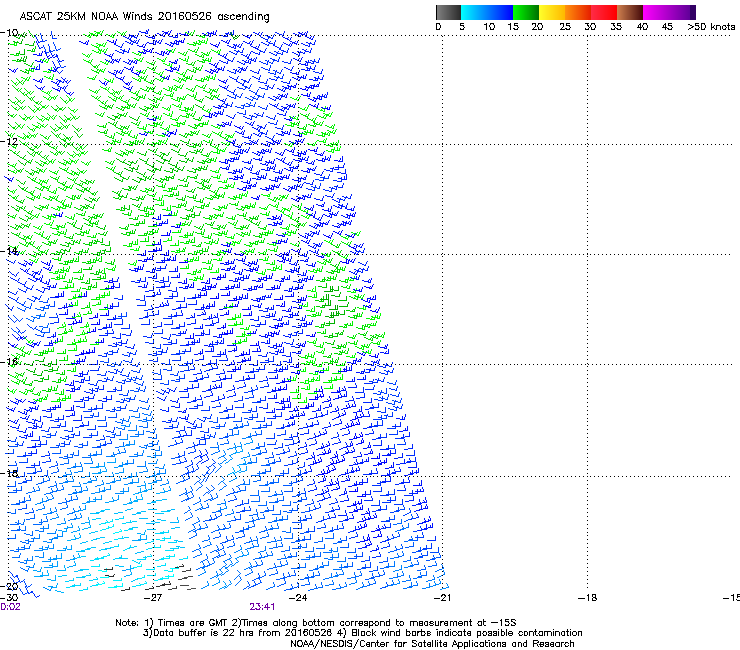The height and width of the screenshot is (650, 740).
Task: Click the title 'ASCAT 25KM NOAA Winds 20160526 ascending'
Action: tap(144, 16)
